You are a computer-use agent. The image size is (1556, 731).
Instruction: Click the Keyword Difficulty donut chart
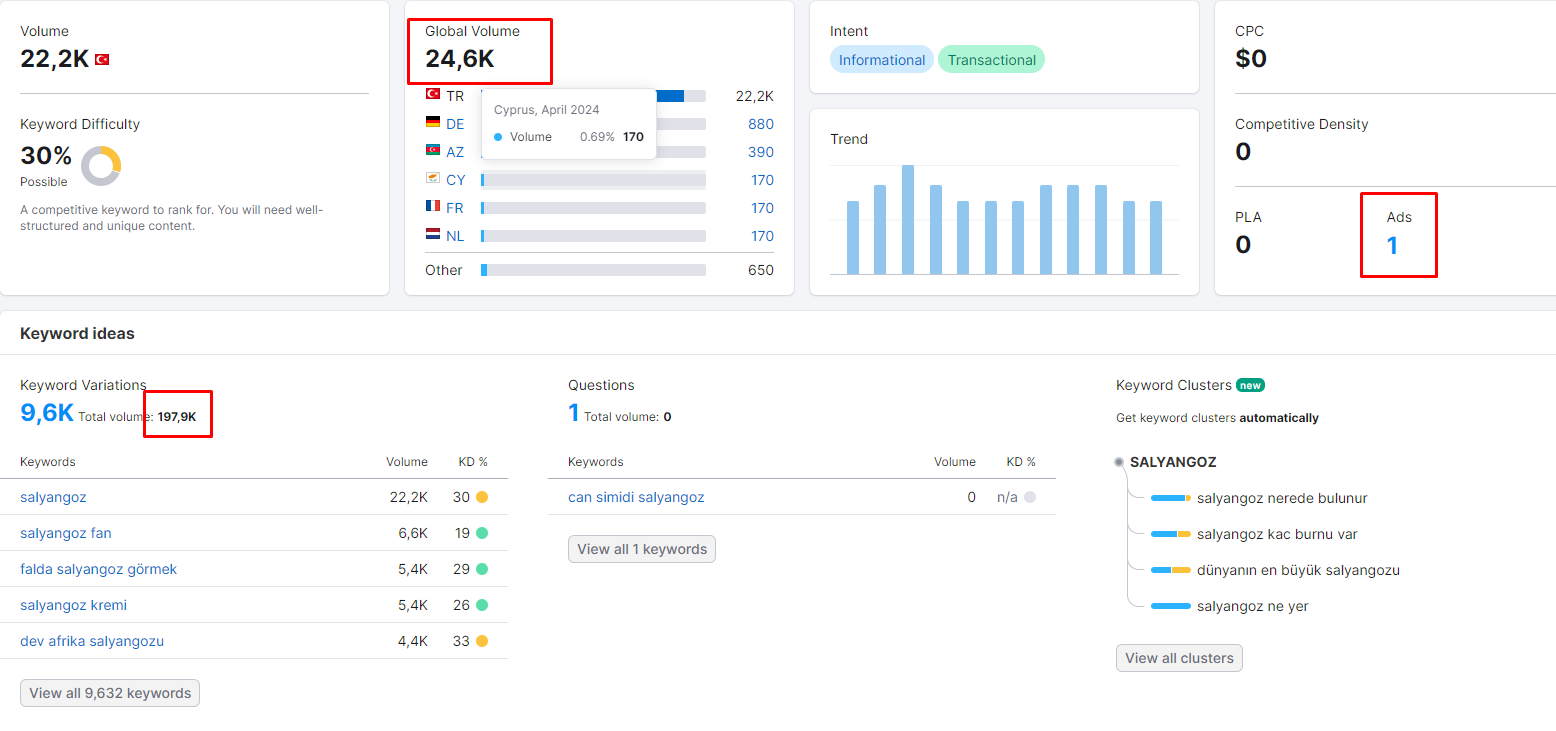(x=101, y=166)
